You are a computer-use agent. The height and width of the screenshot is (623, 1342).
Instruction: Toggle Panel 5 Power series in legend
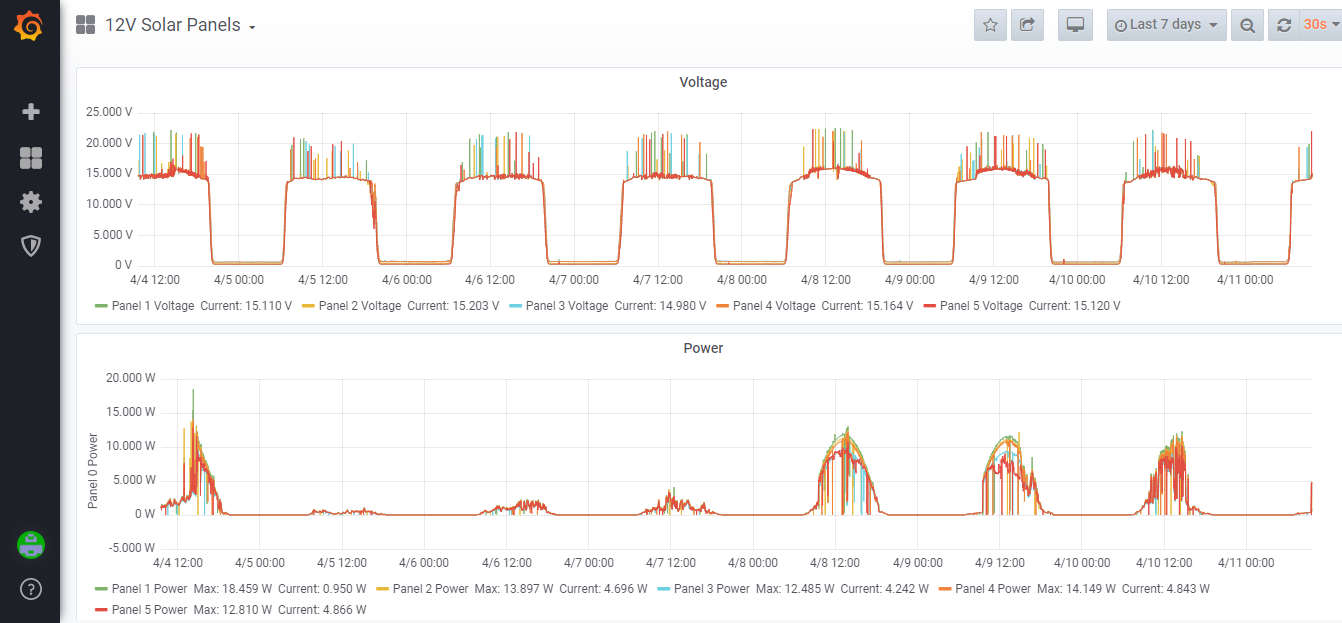(x=149, y=609)
